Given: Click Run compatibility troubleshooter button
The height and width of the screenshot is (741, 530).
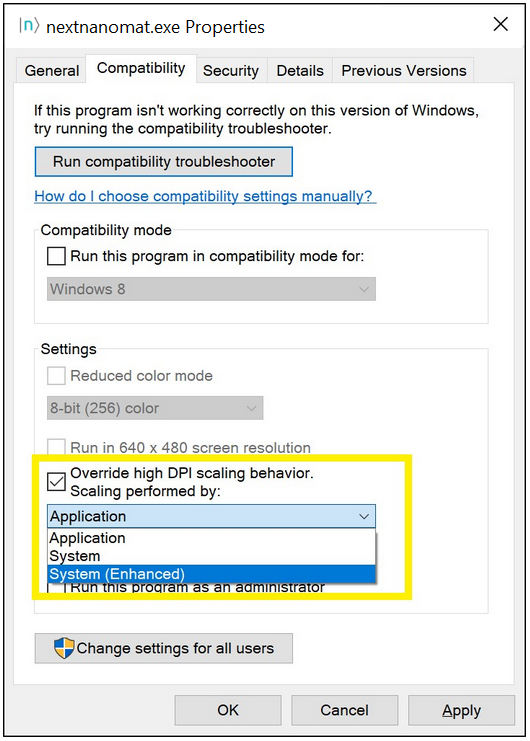Looking at the screenshot, I should coord(164,162).
